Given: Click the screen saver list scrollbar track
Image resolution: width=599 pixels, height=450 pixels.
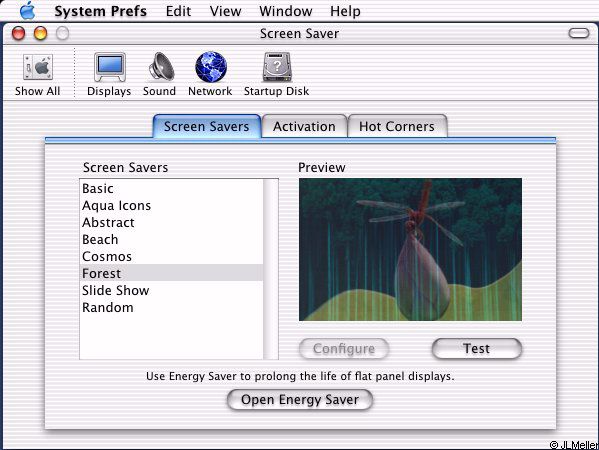Looking at the screenshot, I should tap(271, 269).
